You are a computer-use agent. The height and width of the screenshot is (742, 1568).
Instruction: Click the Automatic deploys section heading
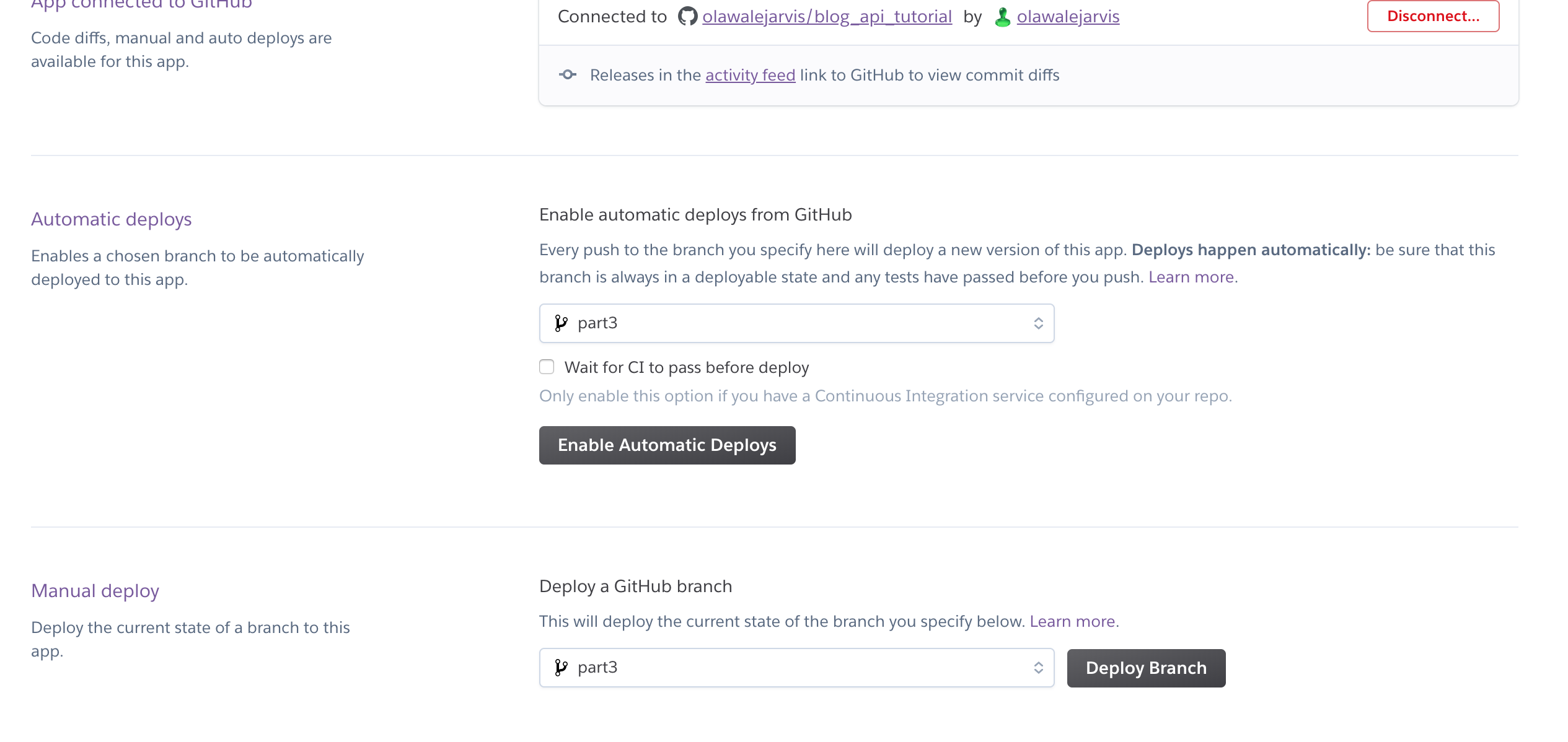click(112, 219)
